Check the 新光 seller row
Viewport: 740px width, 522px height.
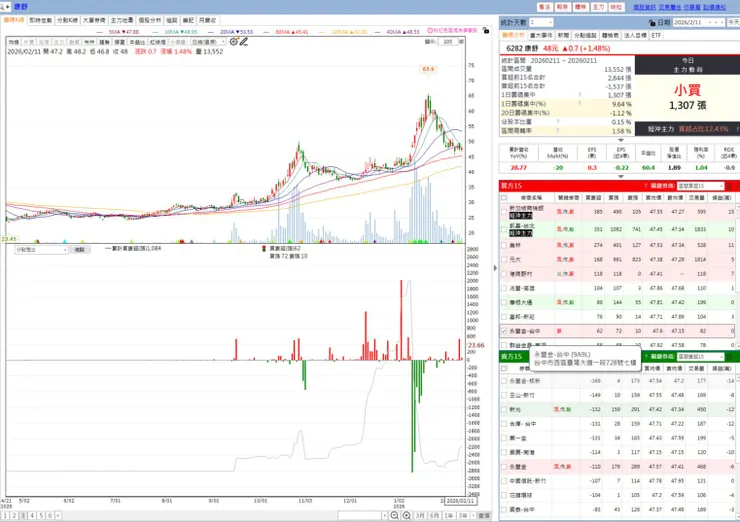tap(504, 410)
